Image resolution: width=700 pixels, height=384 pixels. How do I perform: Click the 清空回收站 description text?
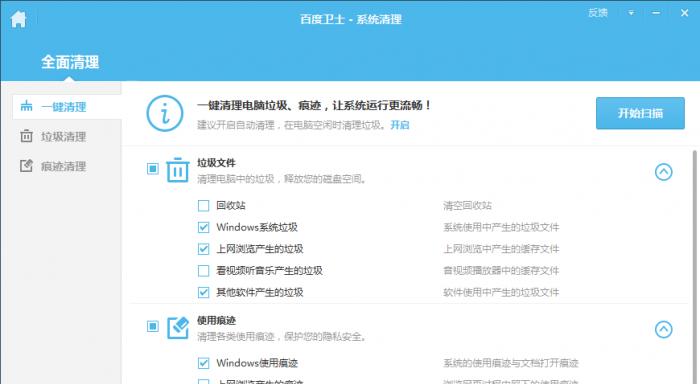pyautogui.click(x=467, y=205)
